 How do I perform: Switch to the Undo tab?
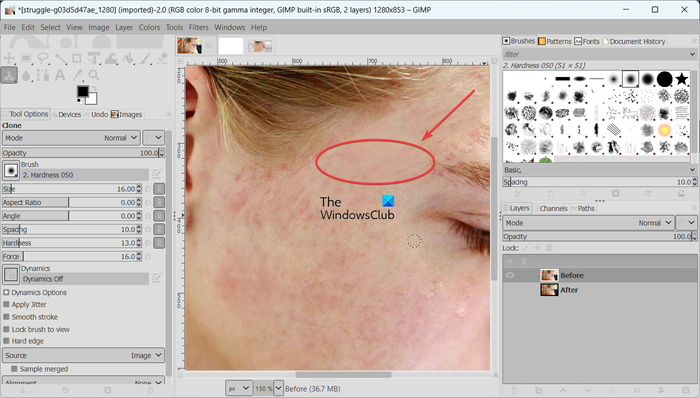click(96, 114)
